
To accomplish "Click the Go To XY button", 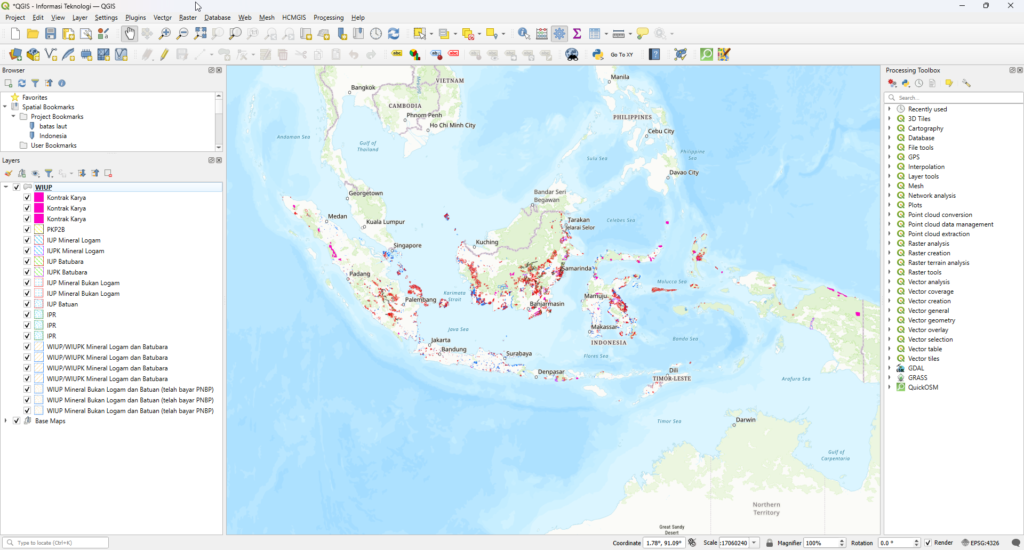I will point(621,54).
